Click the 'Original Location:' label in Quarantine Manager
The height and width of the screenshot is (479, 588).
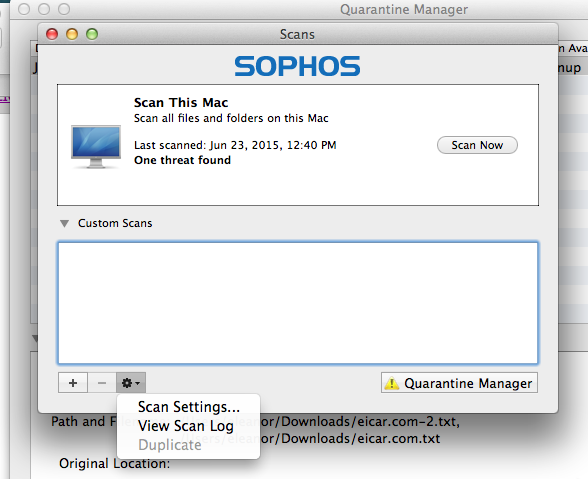[114, 464]
